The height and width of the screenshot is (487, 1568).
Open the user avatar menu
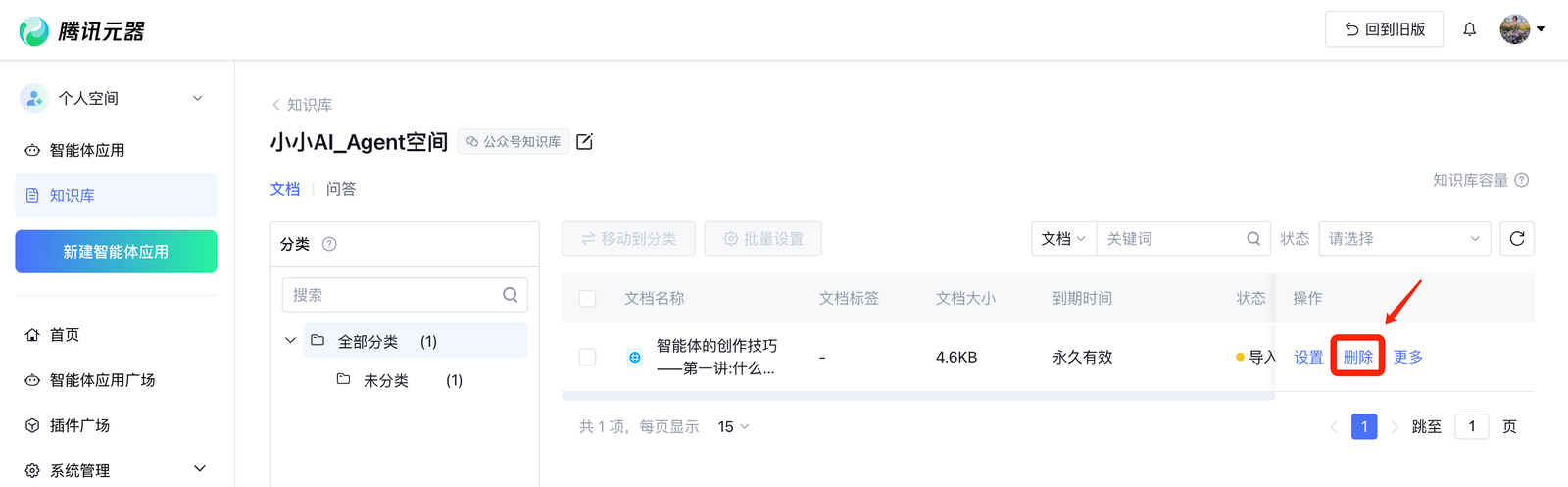1522,29
